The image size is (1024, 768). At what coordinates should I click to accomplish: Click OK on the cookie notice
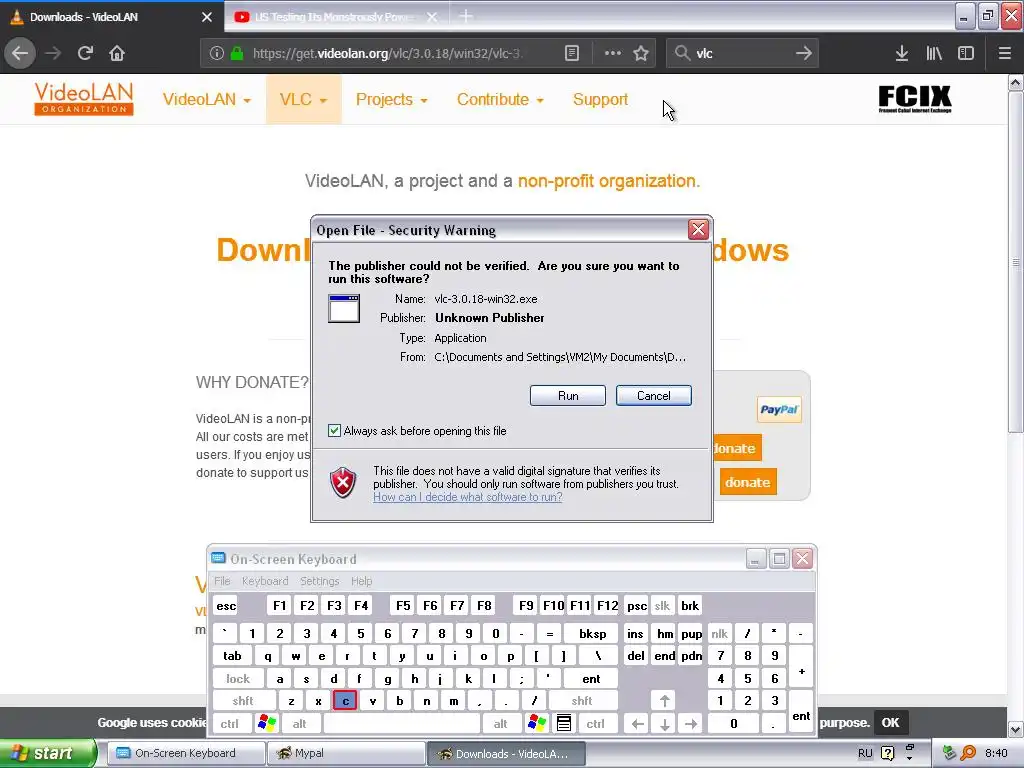[x=890, y=723]
